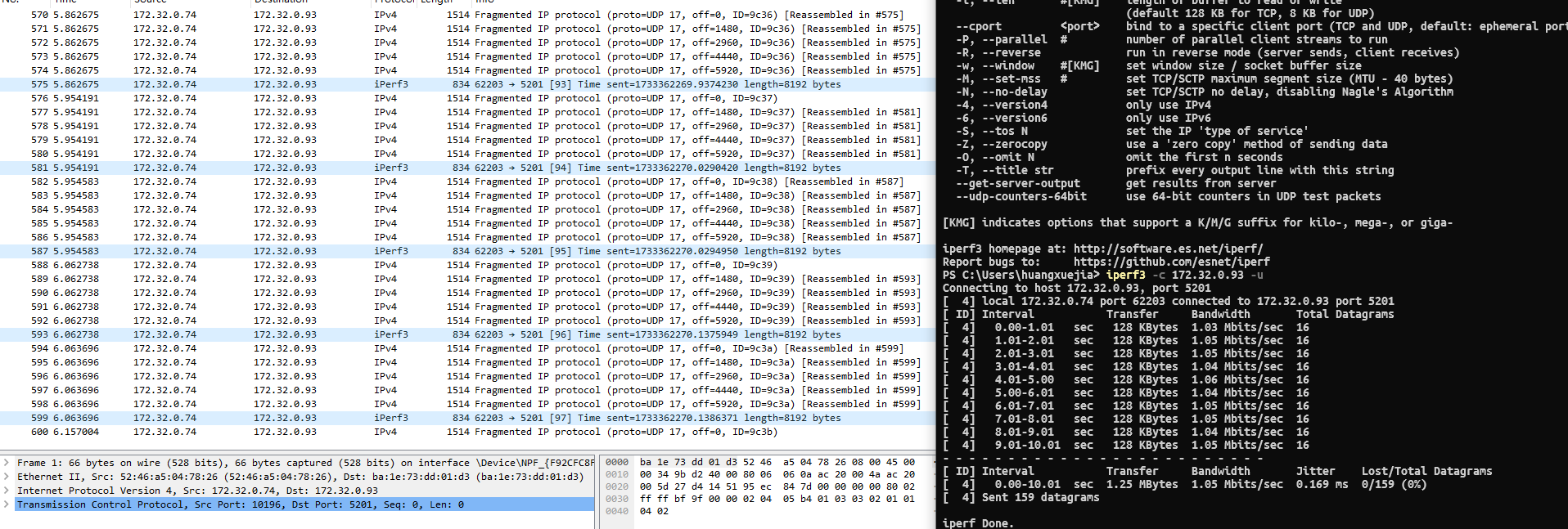Image resolution: width=1568 pixels, height=529 pixels.
Task: Click the '-R, --reverse' option line
Action: [1207, 52]
